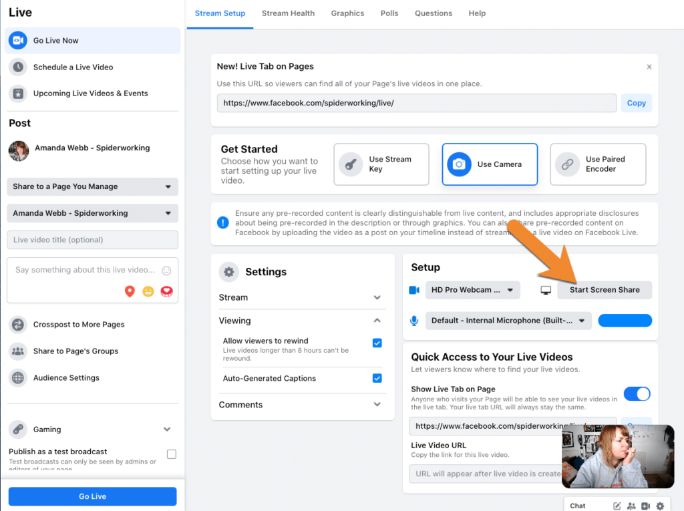The image size is (684, 511).
Task: Enable Publish as a test broadcast
Action: point(171,454)
